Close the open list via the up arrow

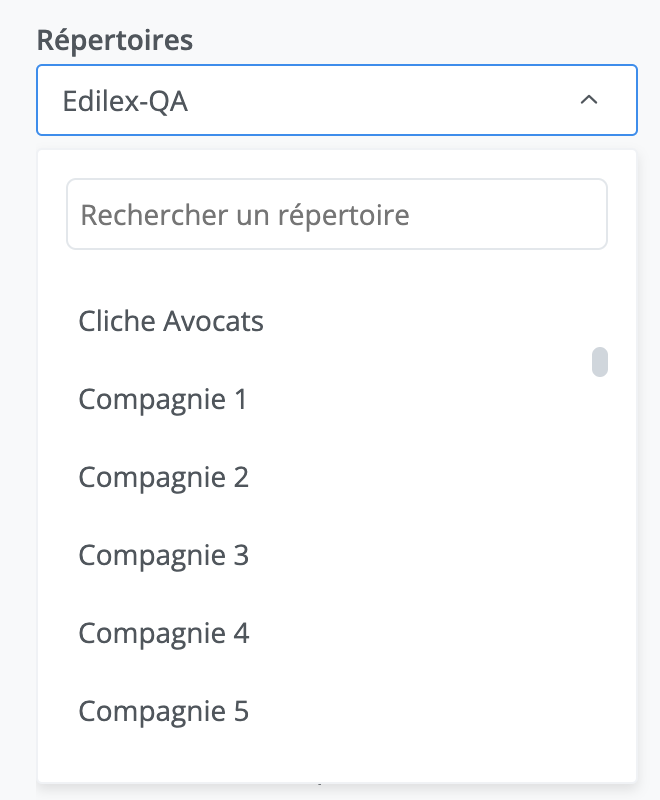[589, 100]
